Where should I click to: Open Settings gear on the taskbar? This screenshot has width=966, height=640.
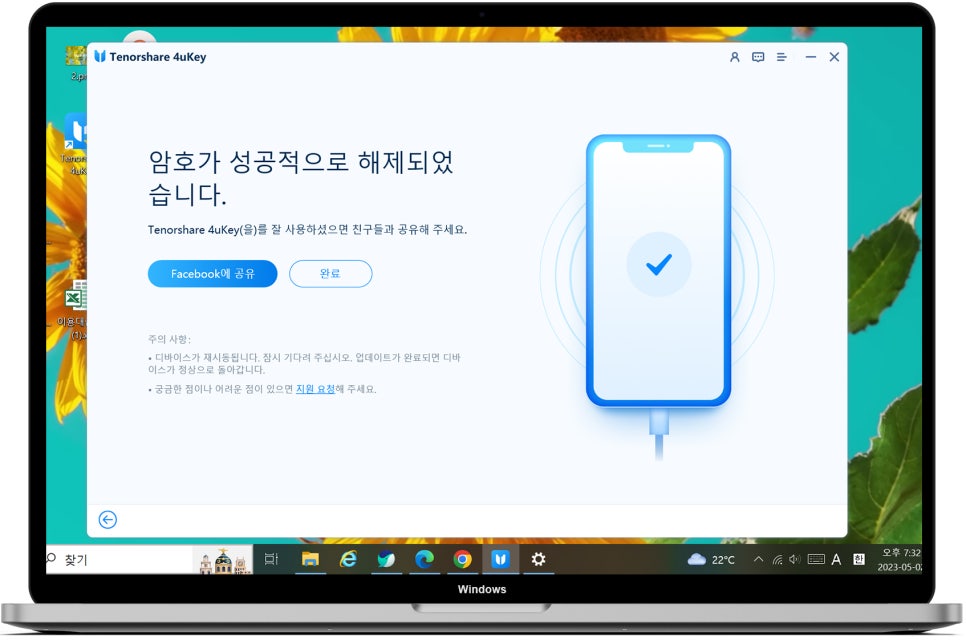click(538, 559)
